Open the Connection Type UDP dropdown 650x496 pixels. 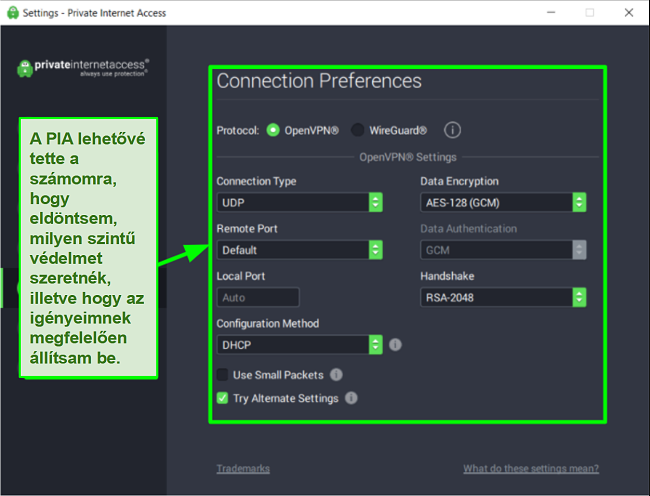[x=299, y=202]
